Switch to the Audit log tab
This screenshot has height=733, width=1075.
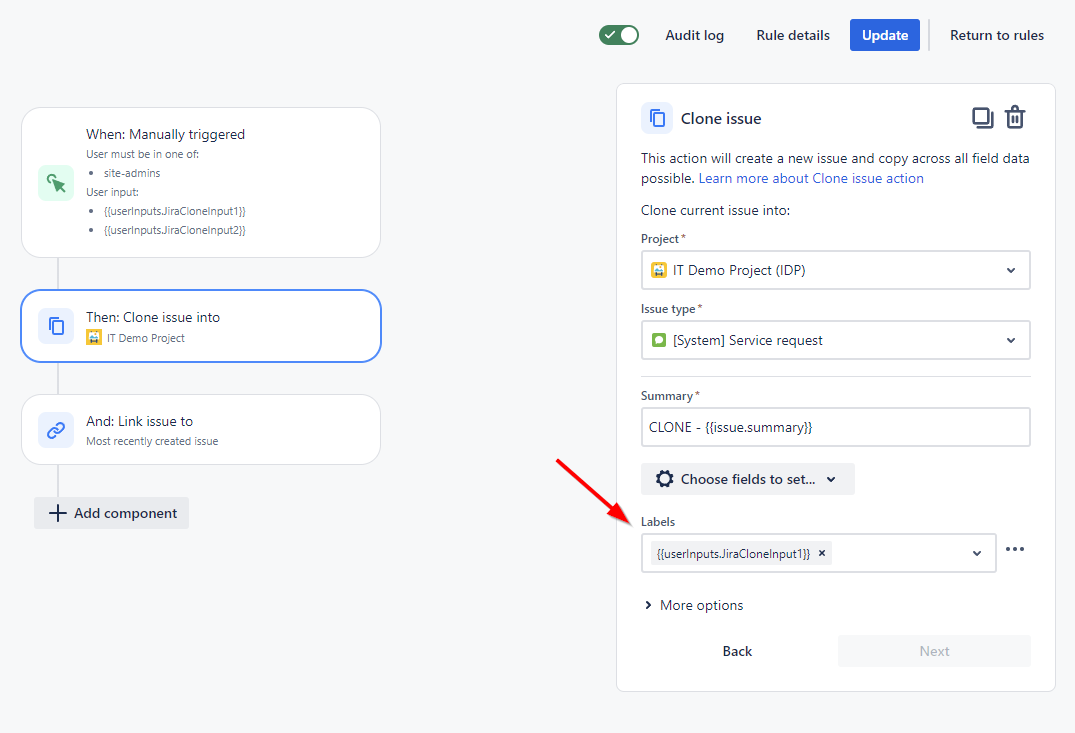click(694, 34)
